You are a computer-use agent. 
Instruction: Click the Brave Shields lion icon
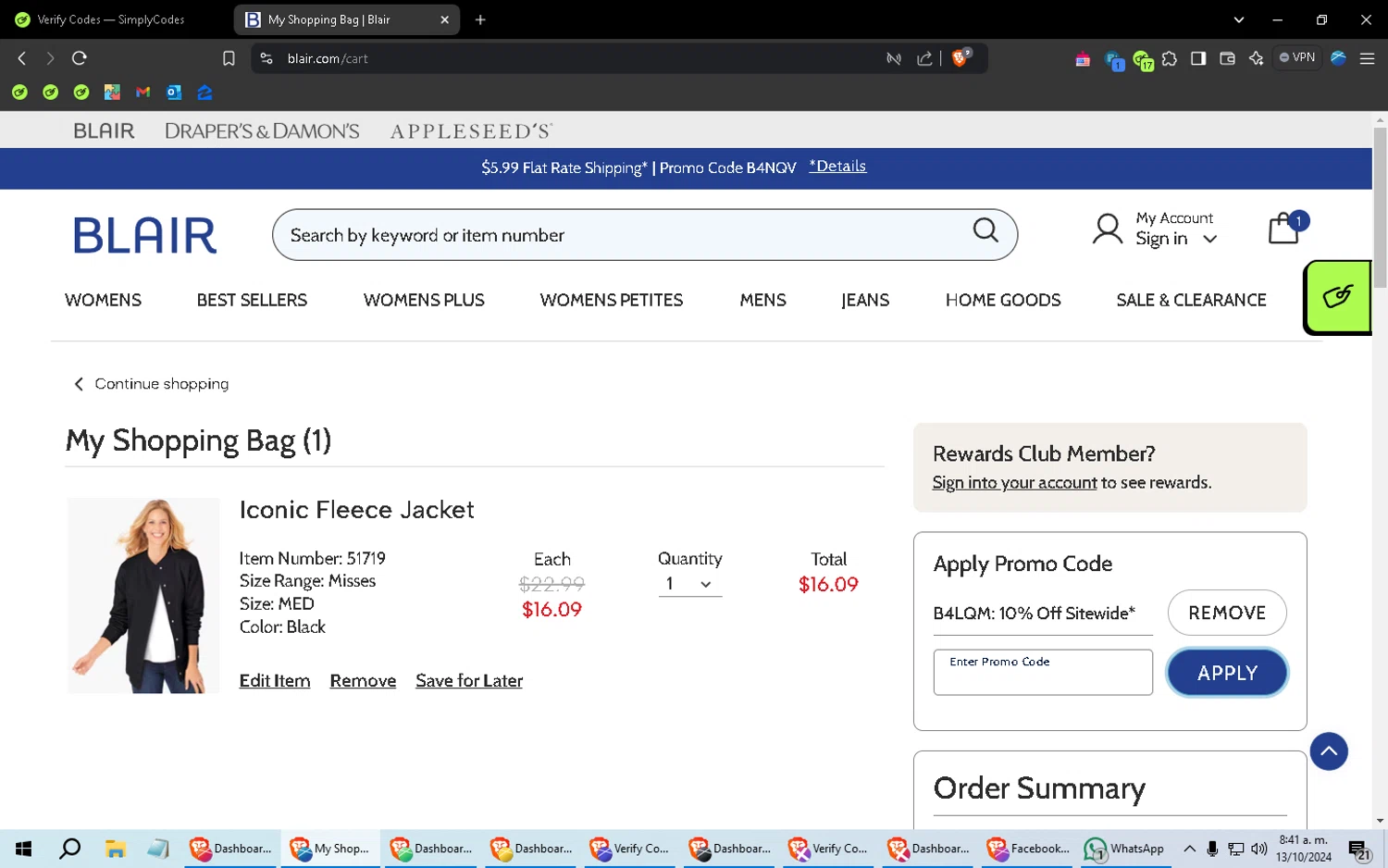click(960, 57)
